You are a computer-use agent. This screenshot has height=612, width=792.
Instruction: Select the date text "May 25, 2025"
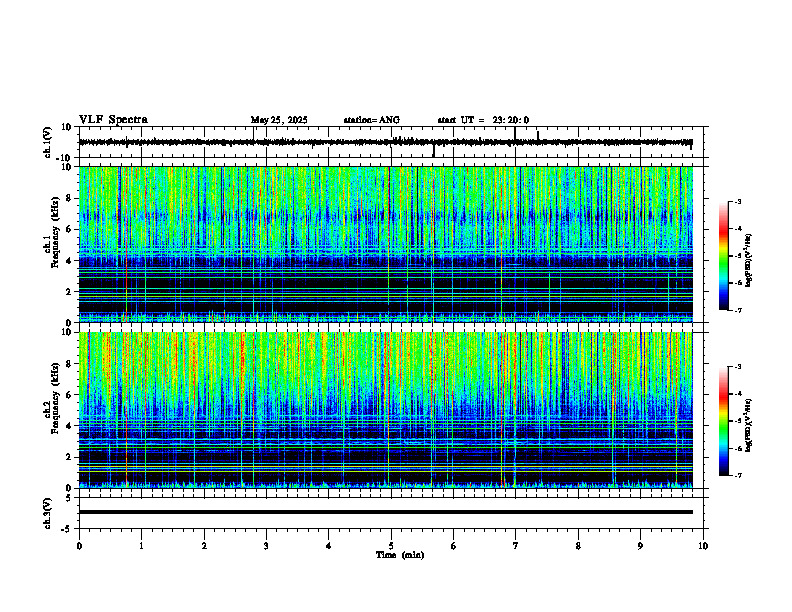[279, 120]
